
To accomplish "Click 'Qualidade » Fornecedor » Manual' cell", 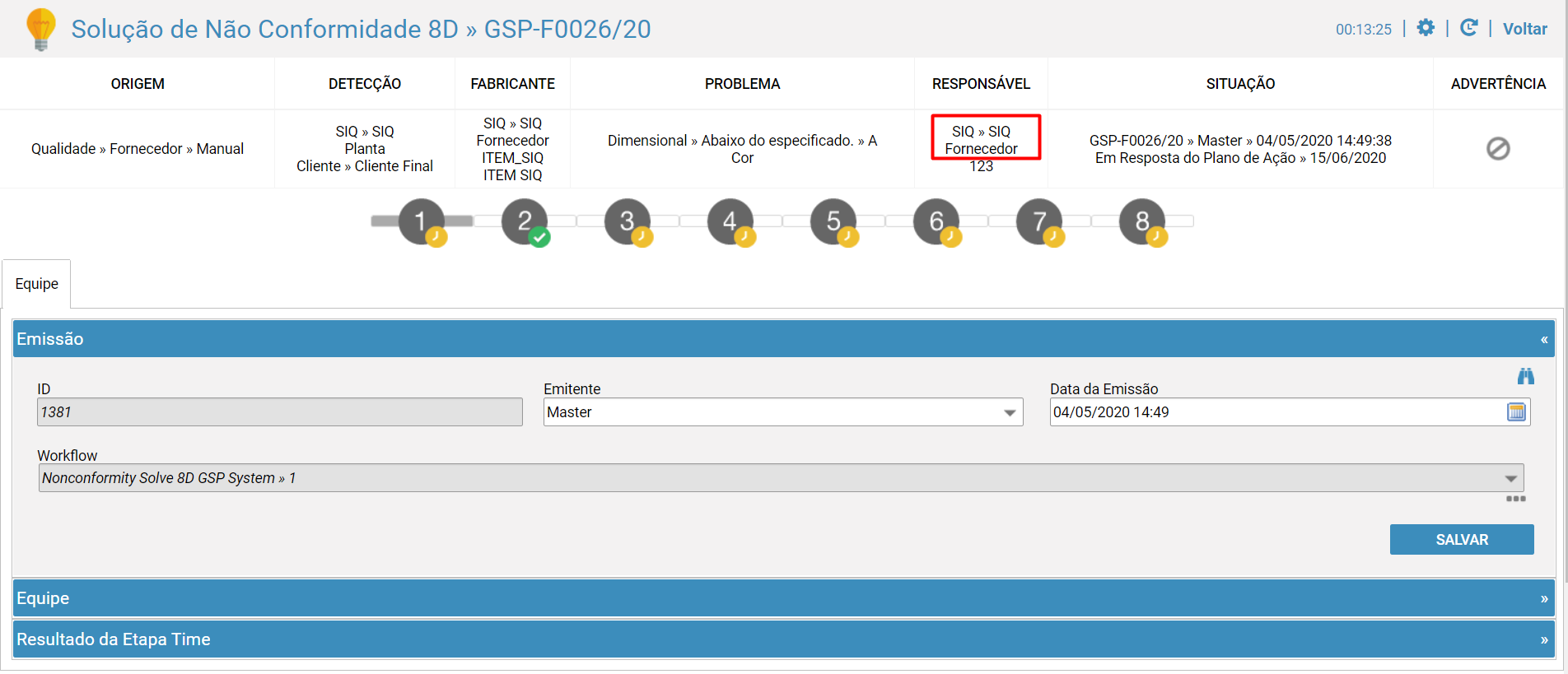I will click(x=138, y=149).
